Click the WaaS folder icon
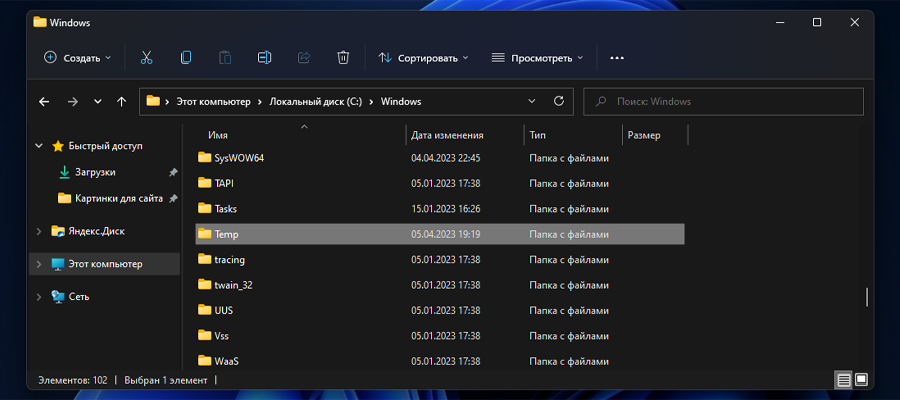 [x=205, y=361]
